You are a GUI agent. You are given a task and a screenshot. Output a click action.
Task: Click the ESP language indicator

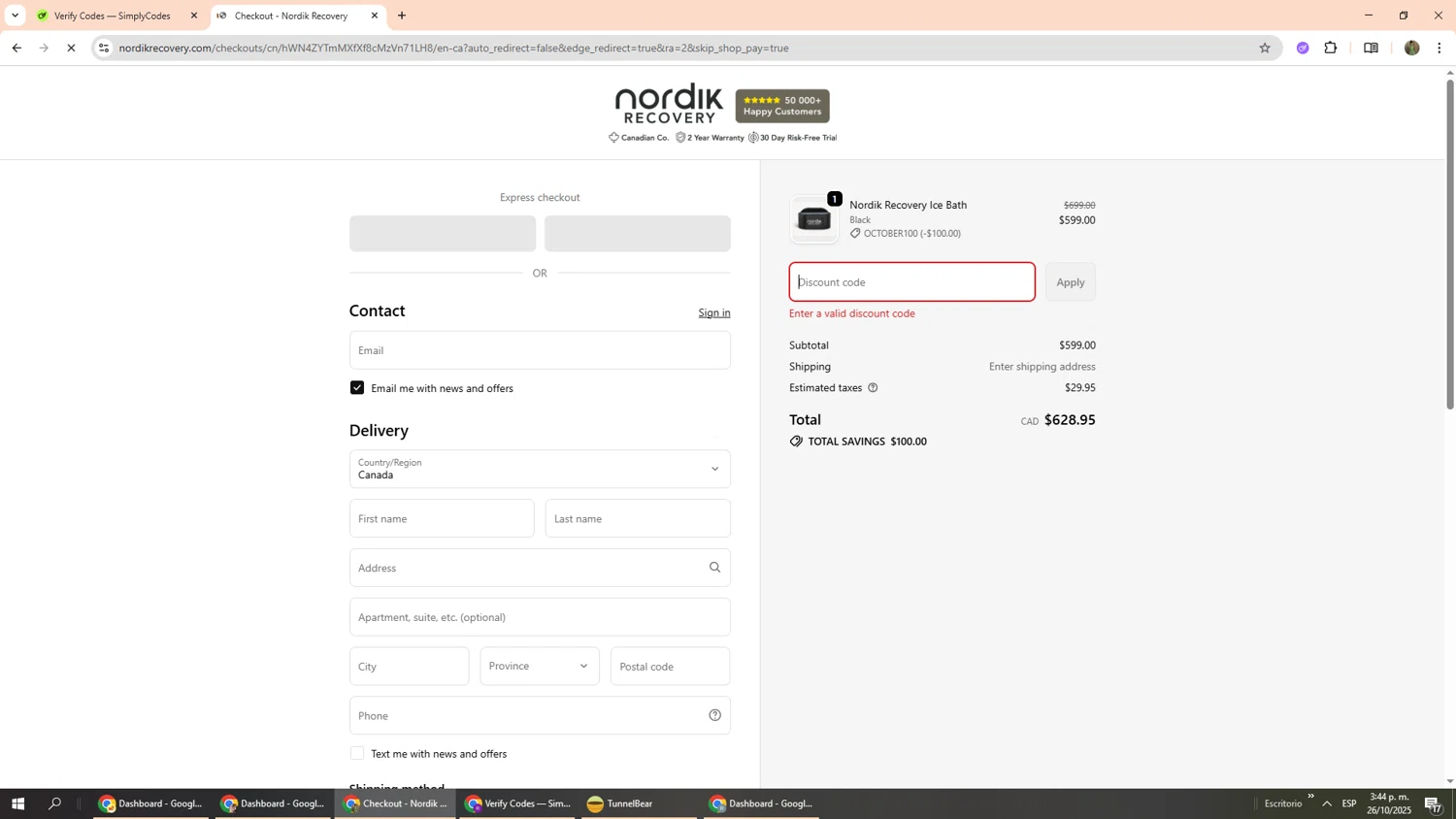pos(1349,803)
